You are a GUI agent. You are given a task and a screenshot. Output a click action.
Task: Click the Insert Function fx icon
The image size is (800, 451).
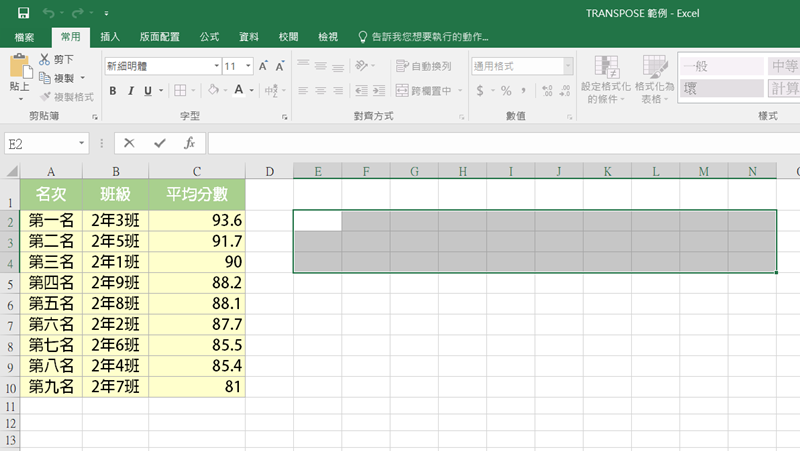click(x=189, y=143)
